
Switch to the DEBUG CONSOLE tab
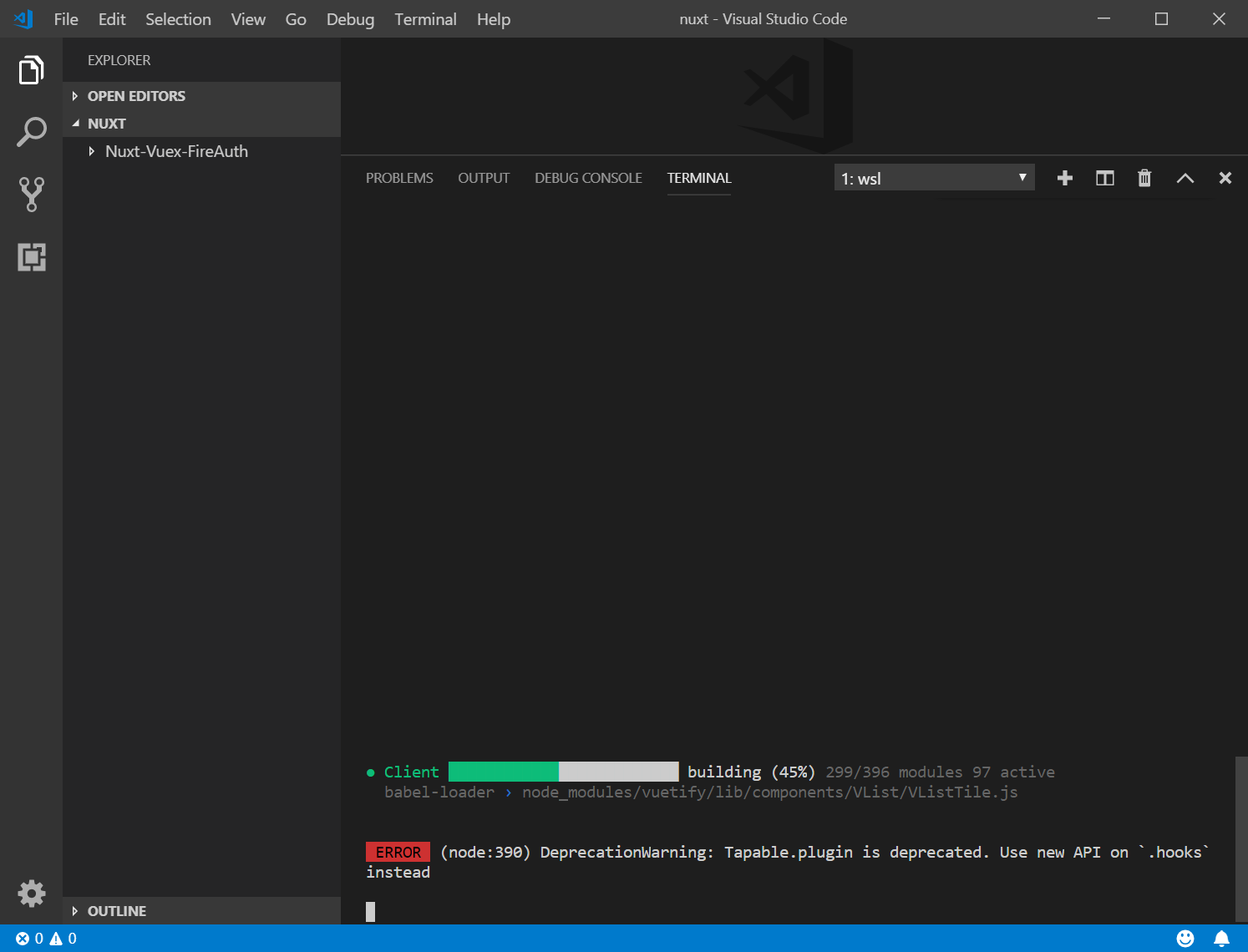pyautogui.click(x=588, y=178)
